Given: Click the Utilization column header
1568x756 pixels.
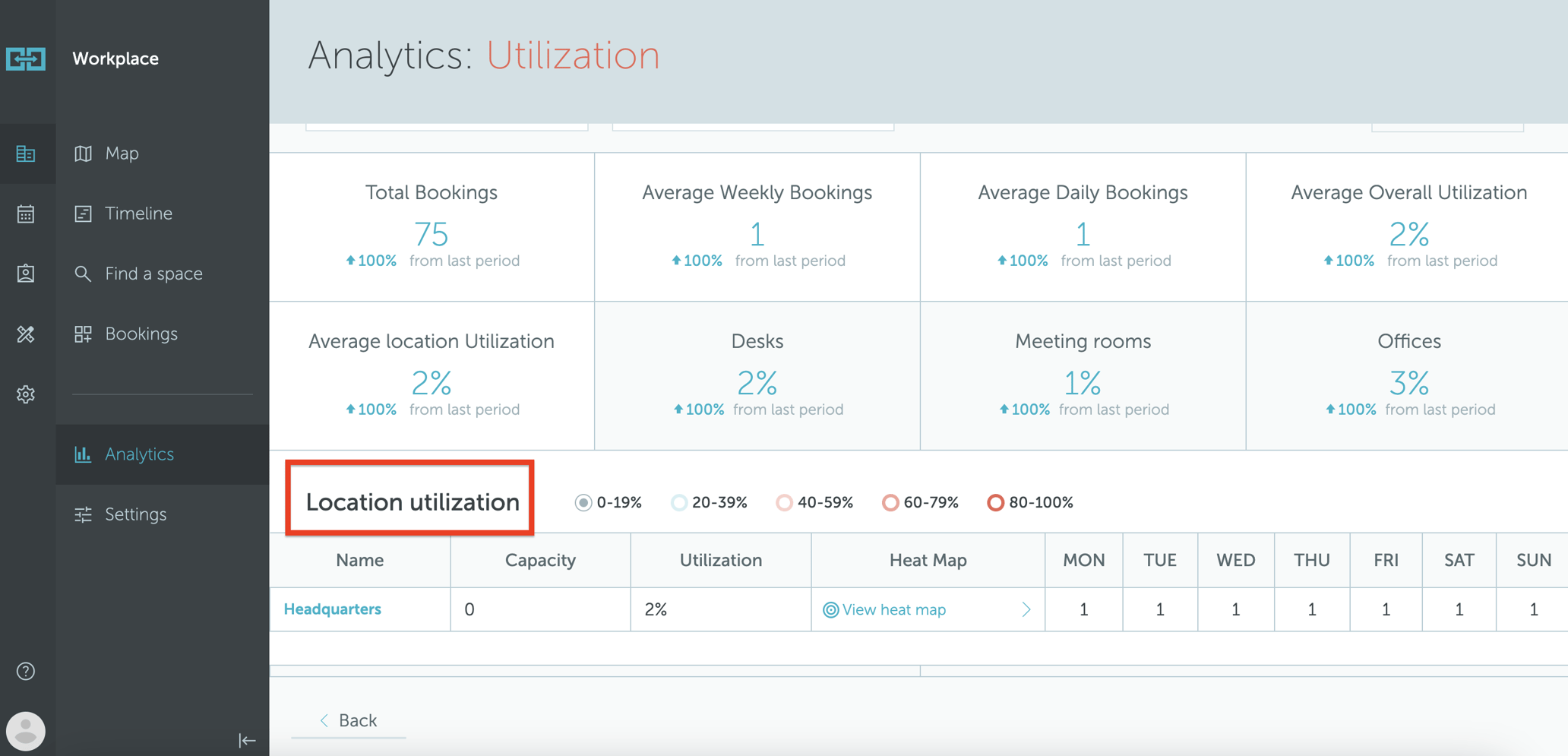Looking at the screenshot, I should coord(720,561).
